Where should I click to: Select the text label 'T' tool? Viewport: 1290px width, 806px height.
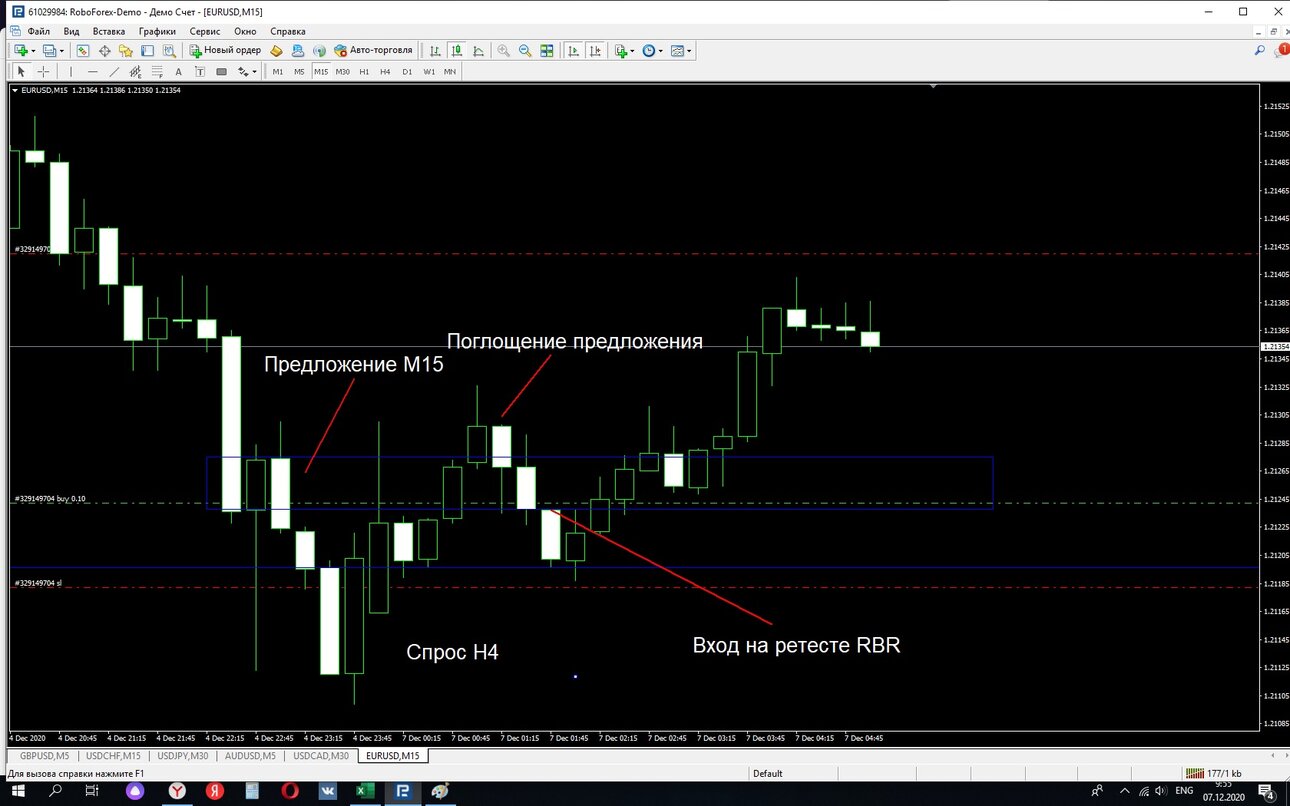[200, 71]
